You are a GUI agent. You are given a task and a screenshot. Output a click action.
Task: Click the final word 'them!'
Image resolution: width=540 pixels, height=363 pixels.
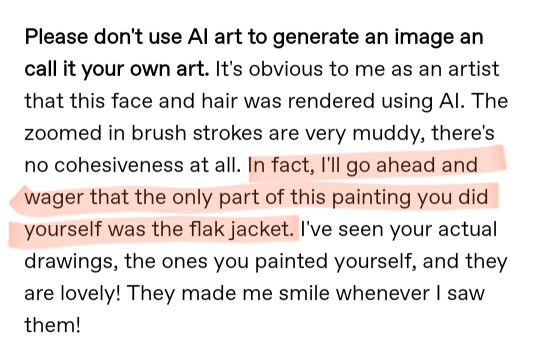[x=53, y=325]
